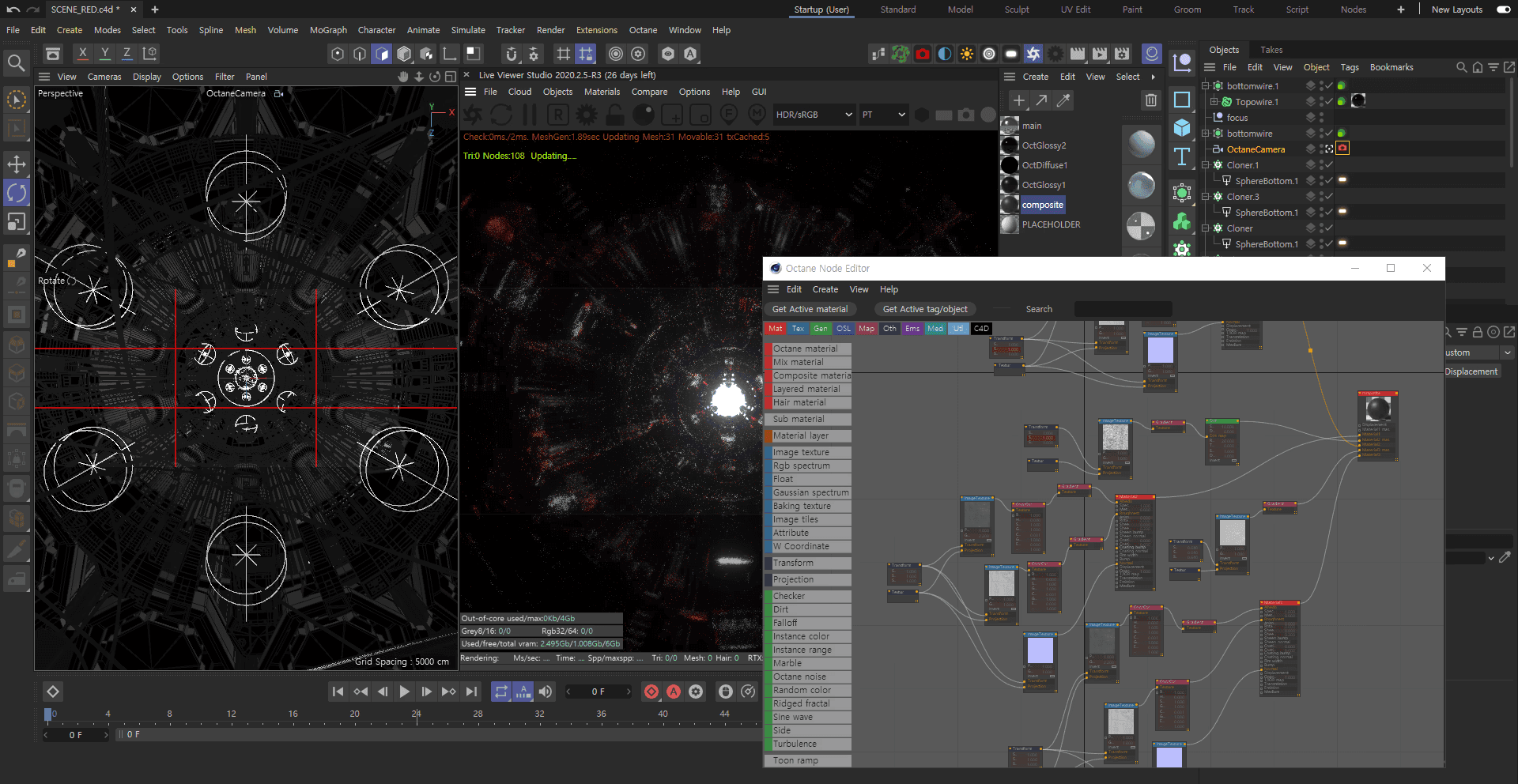Go to start of timeline
Viewport: 1518px width, 784px height.
pos(338,692)
